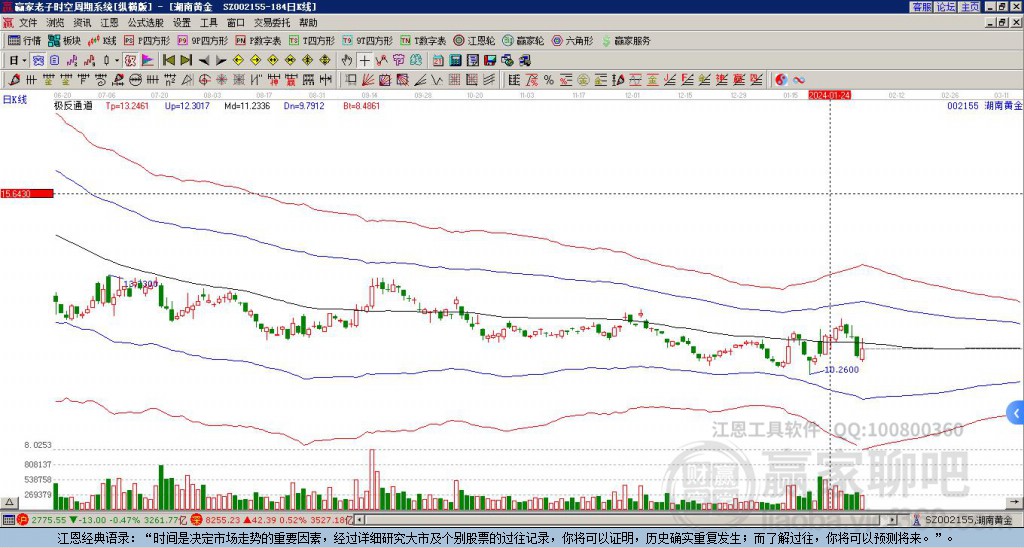
Task: Toggle the crosshair cursor button
Action: 364,60
